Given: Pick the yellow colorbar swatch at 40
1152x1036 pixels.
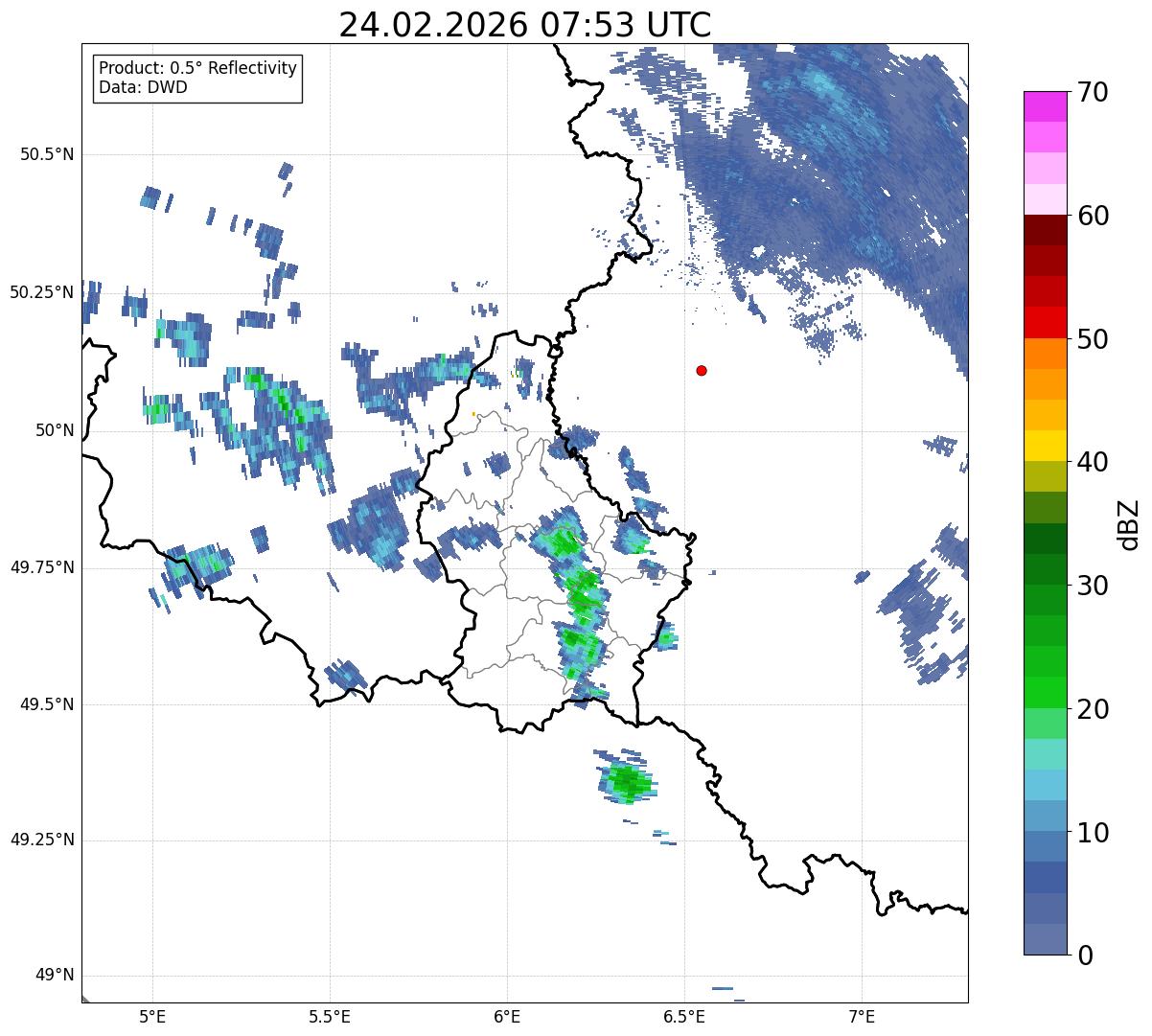Looking at the screenshot, I should coord(1045,446).
